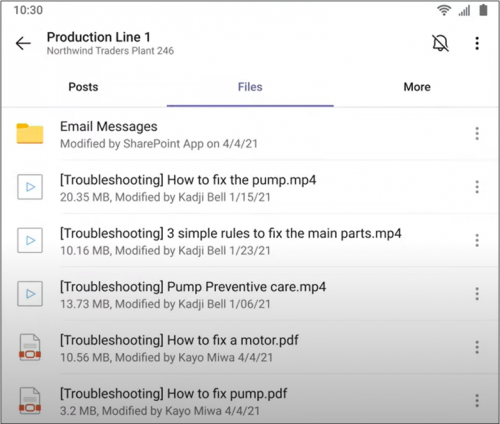Image resolution: width=500 pixels, height=424 pixels.
Task: Click video icon for 3 simple rules file
Action: coord(30,240)
